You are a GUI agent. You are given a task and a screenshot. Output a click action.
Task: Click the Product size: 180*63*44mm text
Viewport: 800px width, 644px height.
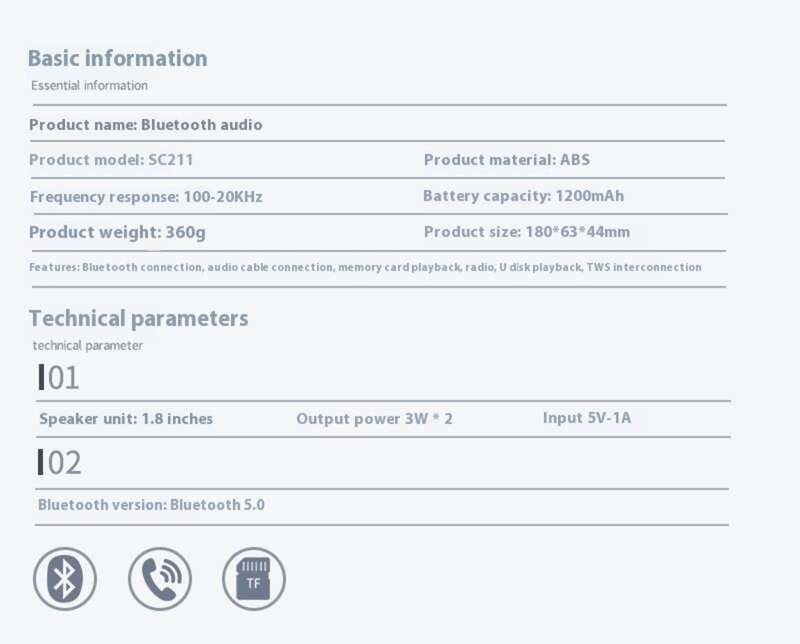527,232
